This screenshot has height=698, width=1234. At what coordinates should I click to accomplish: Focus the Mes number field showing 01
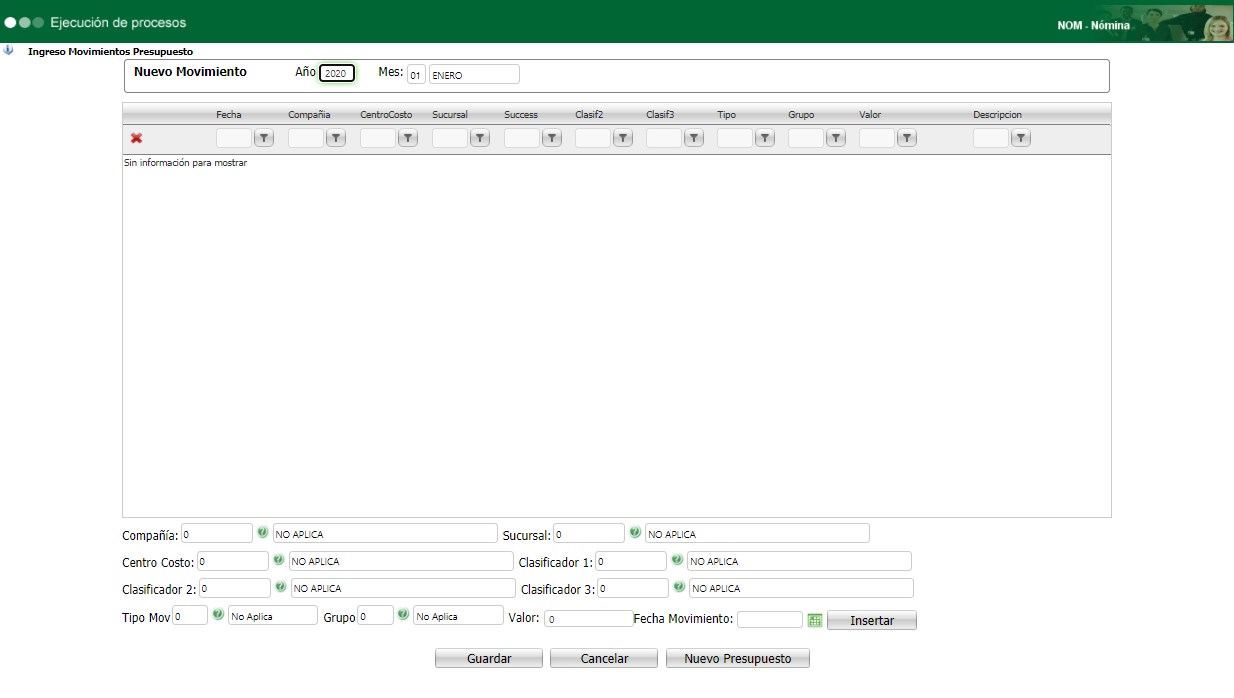[416, 74]
